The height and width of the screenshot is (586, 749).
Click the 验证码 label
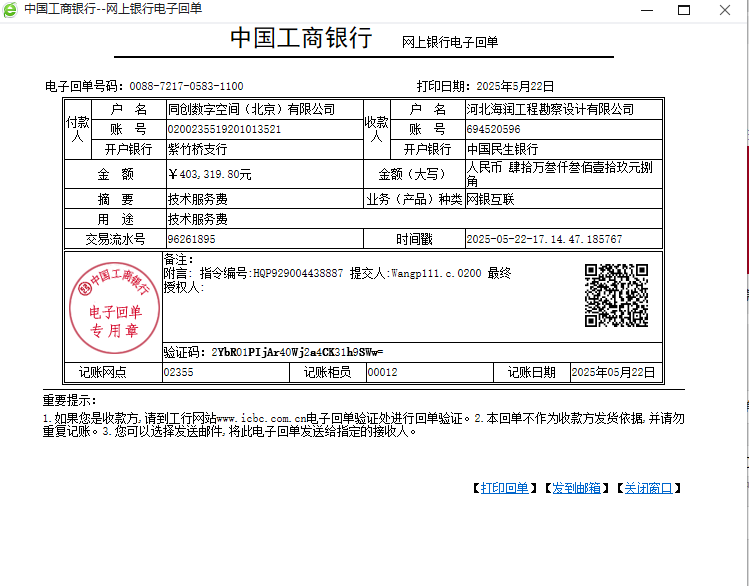pos(187,352)
